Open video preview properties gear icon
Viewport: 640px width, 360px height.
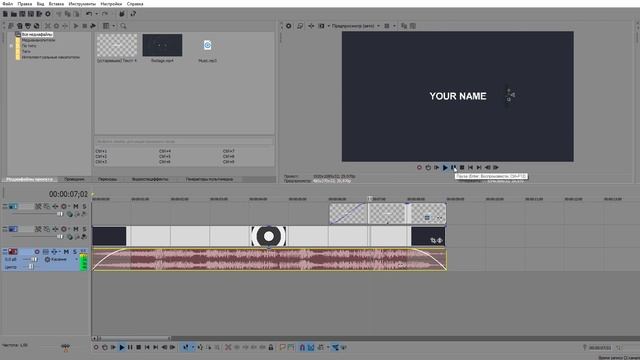(289, 26)
